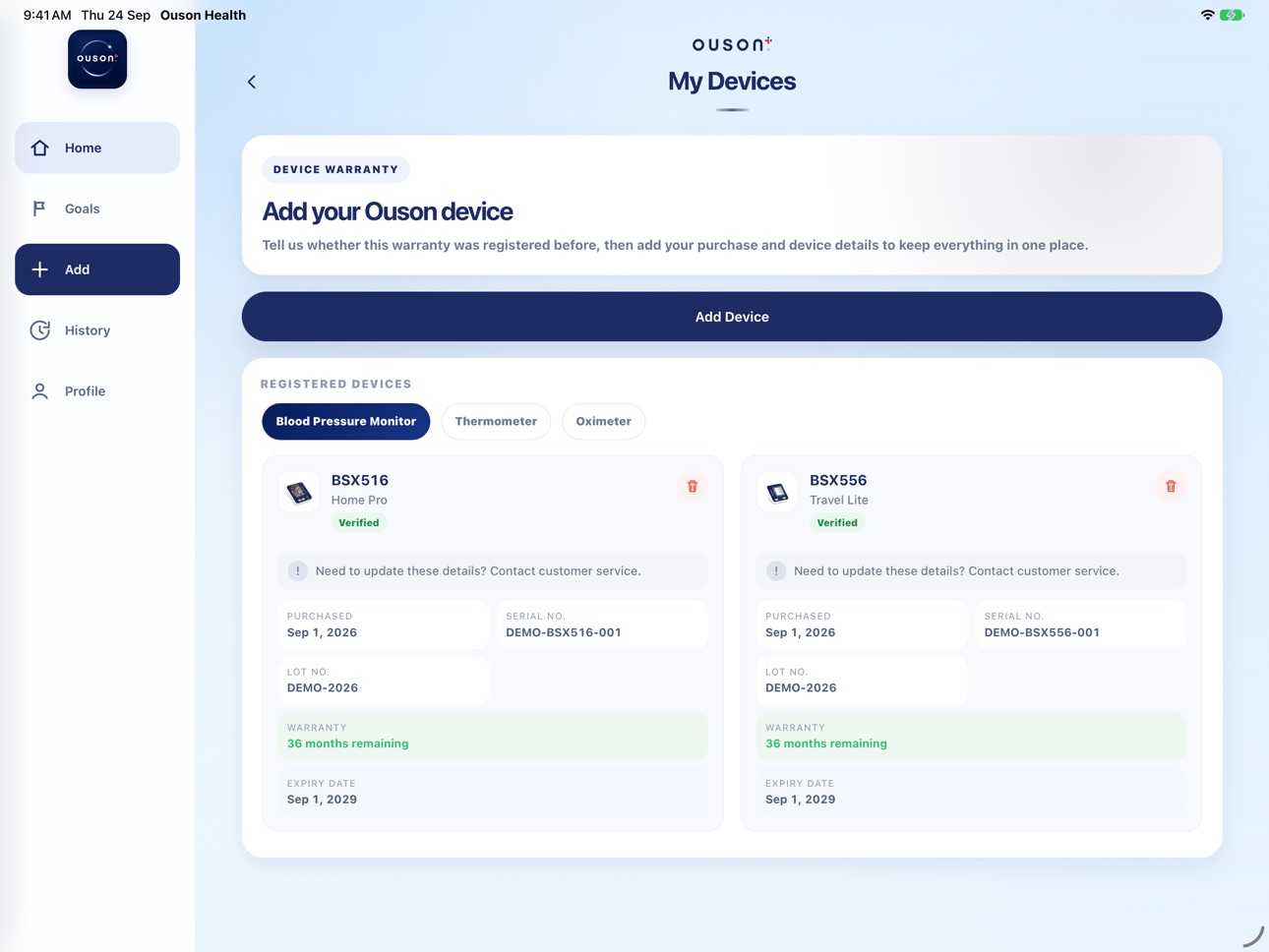Viewport: 1269px width, 952px height.
Task: Delete the BSX516 device with trash icon
Action: pyautogui.click(x=693, y=486)
